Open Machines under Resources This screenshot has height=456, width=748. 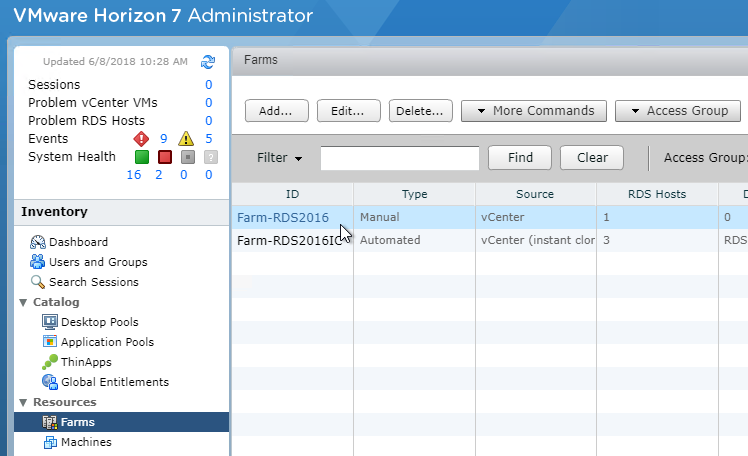click(86, 443)
